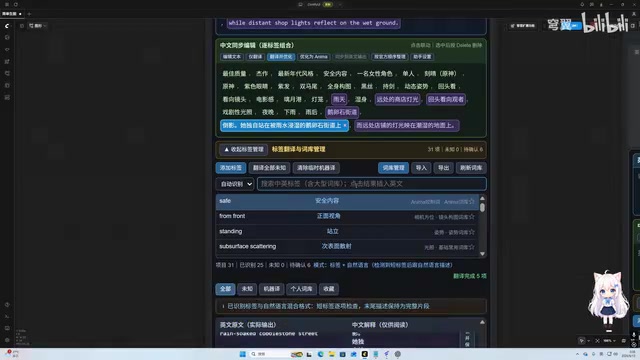This screenshot has width=640, height=360.
Task: Select the 'standing' row in tag list
Action: [x=347, y=232]
